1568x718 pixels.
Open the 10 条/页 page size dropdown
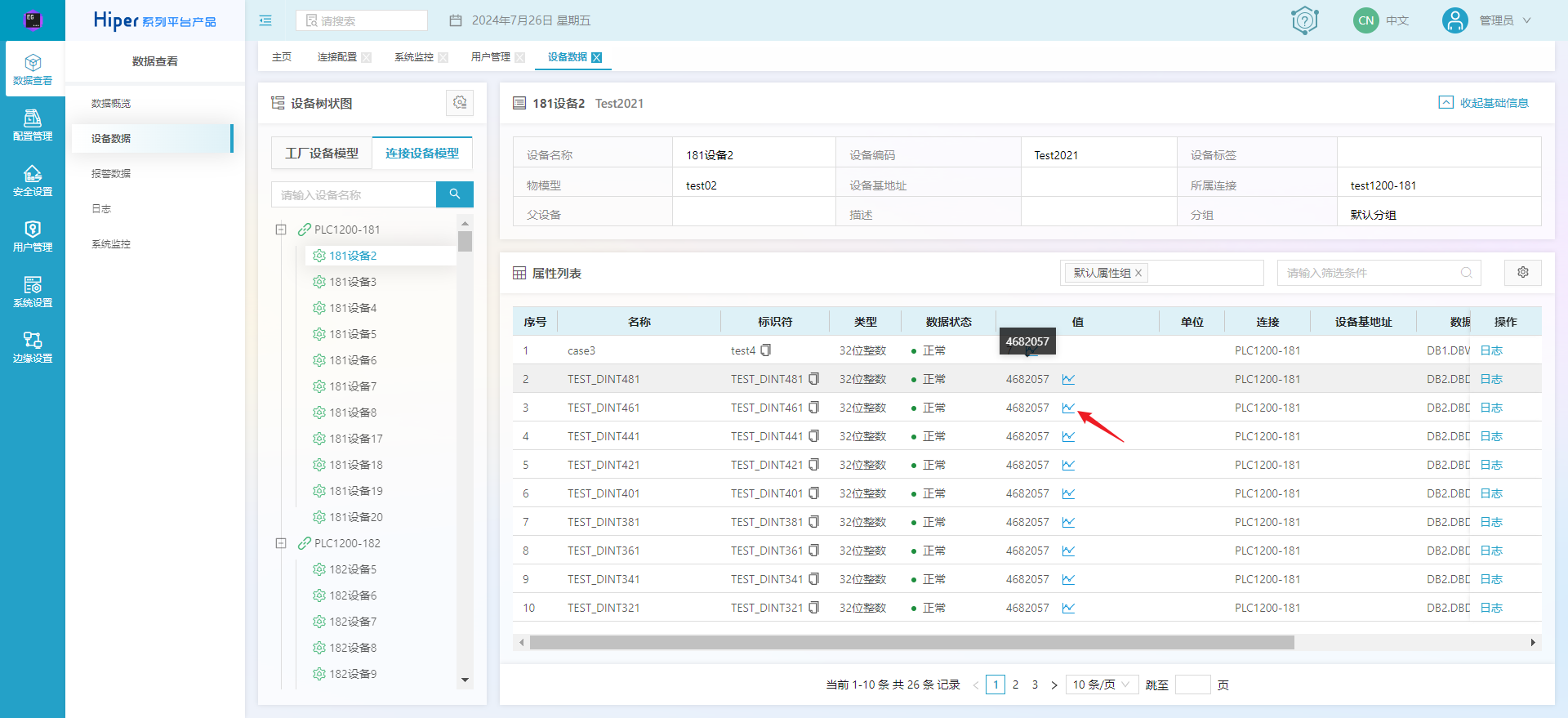point(1102,685)
